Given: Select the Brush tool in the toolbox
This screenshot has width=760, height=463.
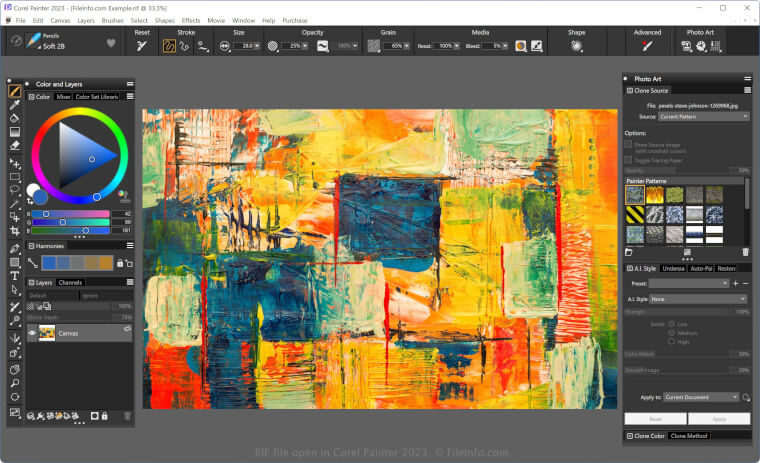Looking at the screenshot, I should [15, 91].
